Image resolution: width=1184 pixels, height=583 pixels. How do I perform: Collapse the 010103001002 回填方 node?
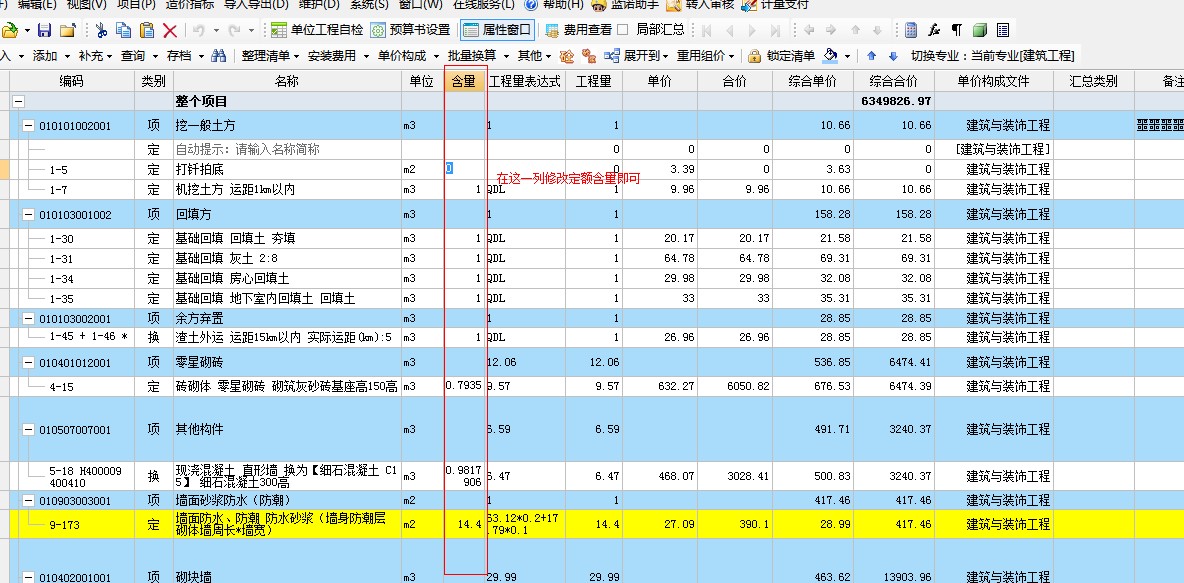point(28,215)
